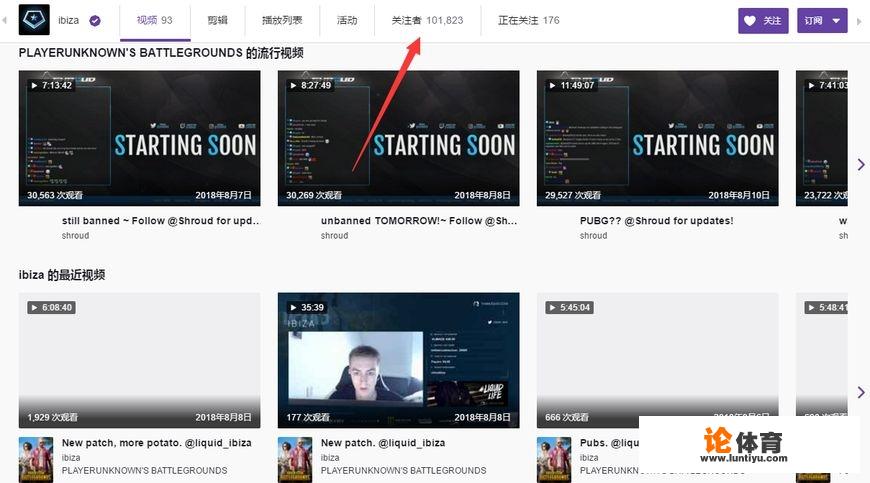Click shroud name under 'unbanned TOMORROW' video
The image size is (870, 483).
click(335, 236)
